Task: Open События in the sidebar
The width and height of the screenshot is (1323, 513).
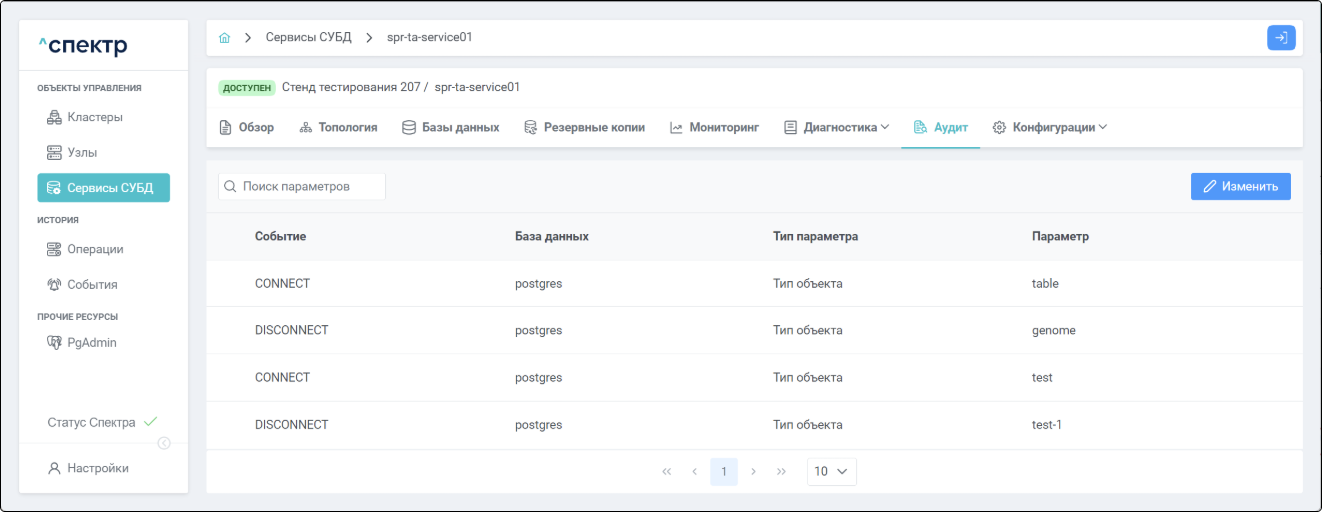Action: click(x=91, y=285)
